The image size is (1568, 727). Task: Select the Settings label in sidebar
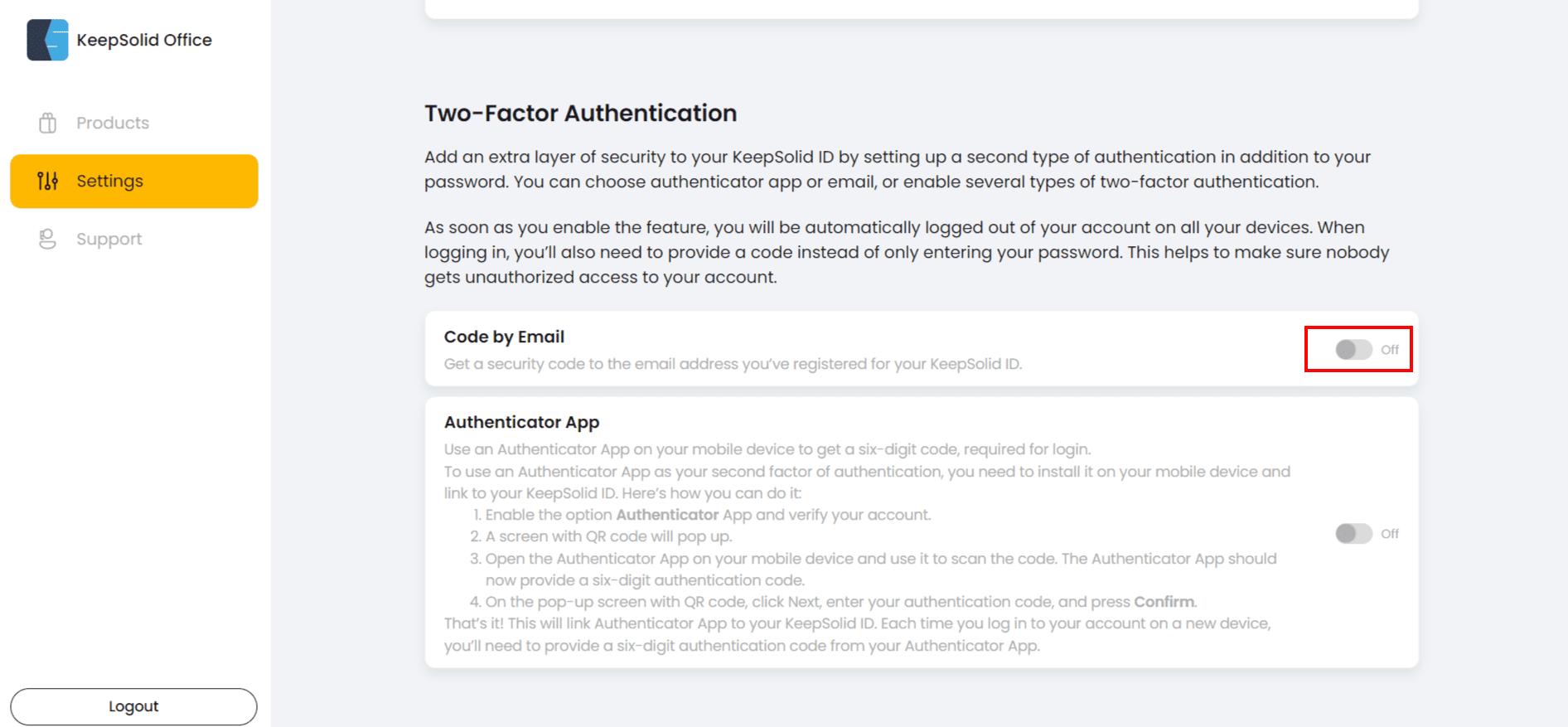tap(109, 181)
